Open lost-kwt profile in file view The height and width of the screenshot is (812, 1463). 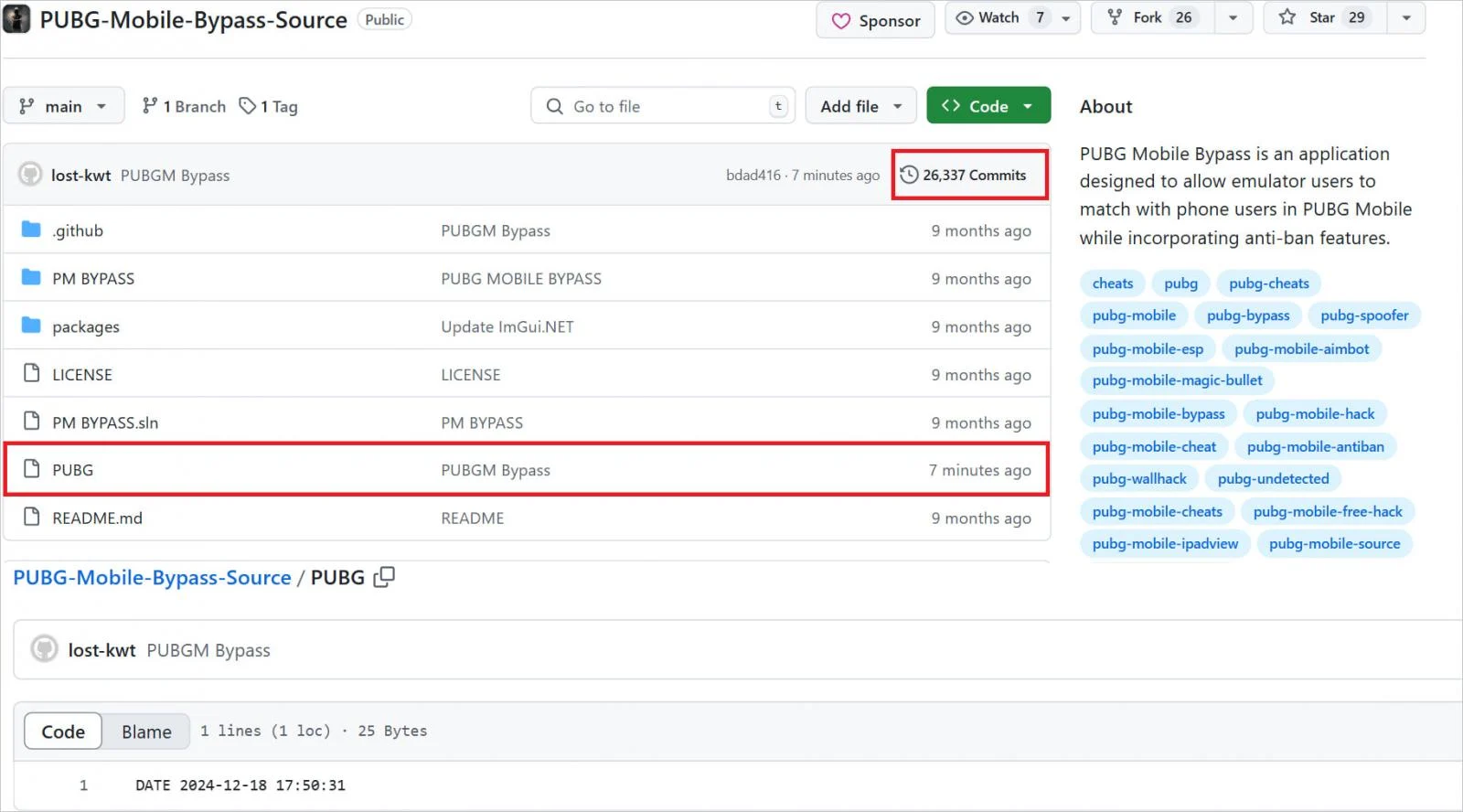101,650
